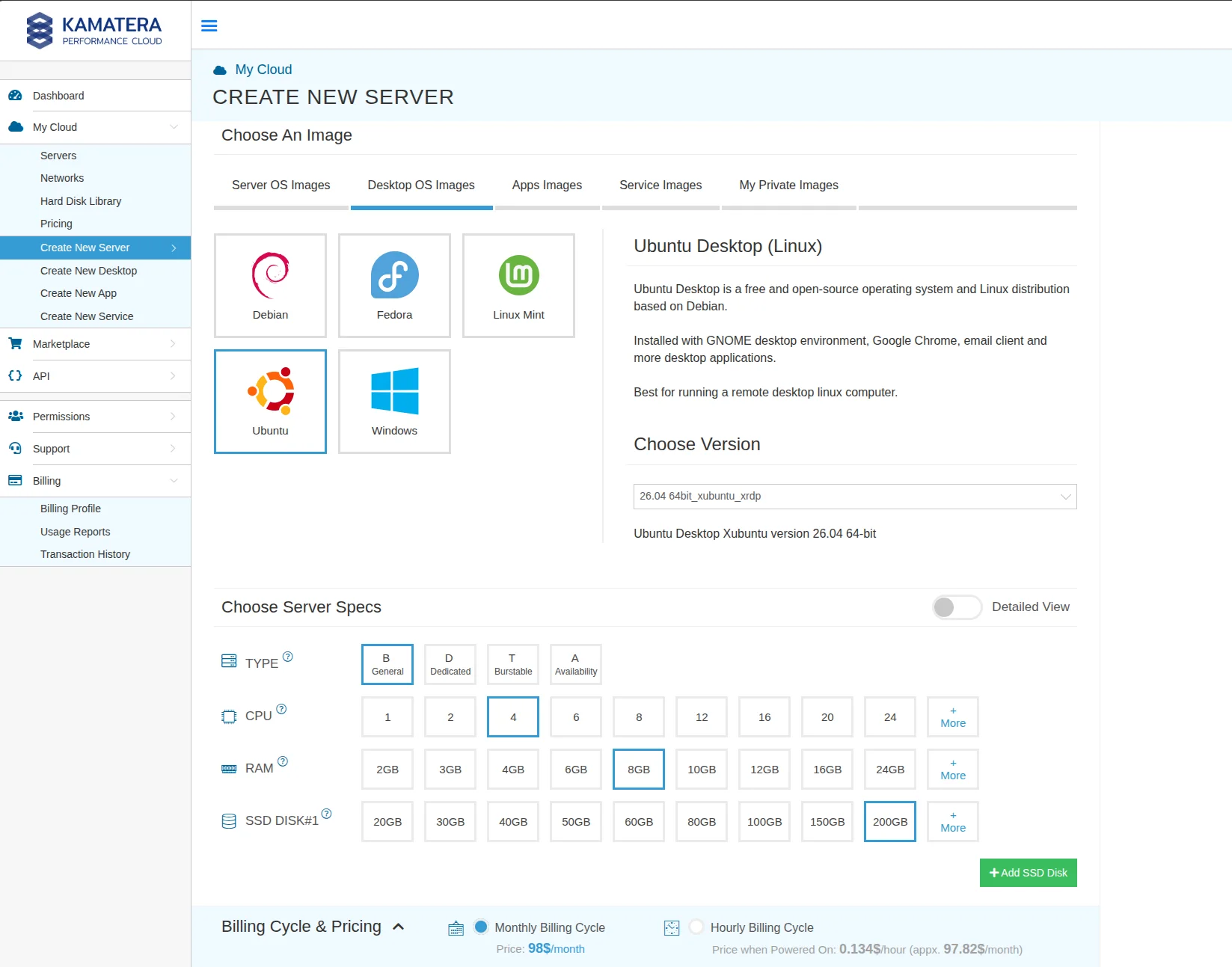Click the Kamatera logo
1232x967 pixels.
94,31
